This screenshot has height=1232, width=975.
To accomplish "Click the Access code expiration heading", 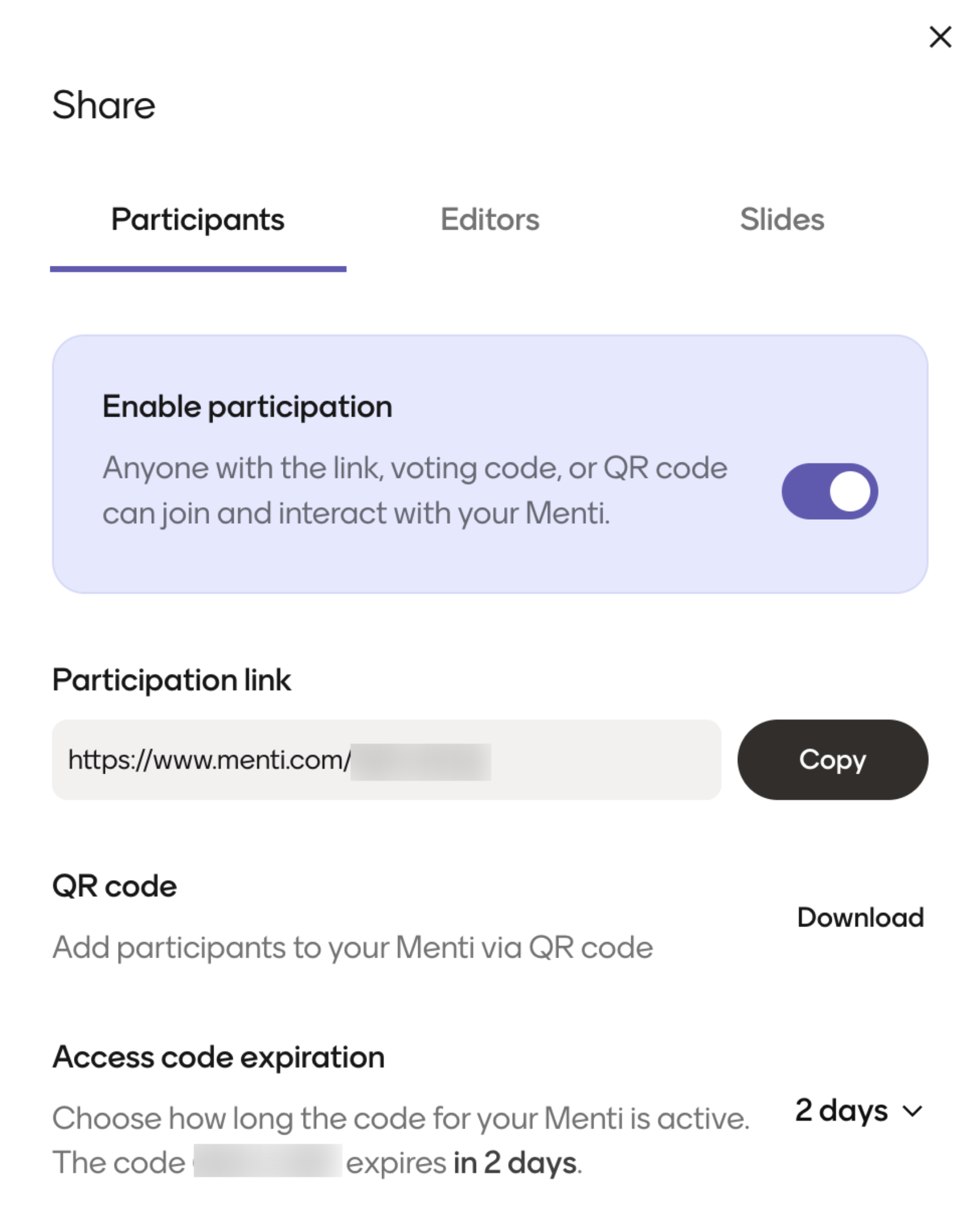I will 218,1057.
